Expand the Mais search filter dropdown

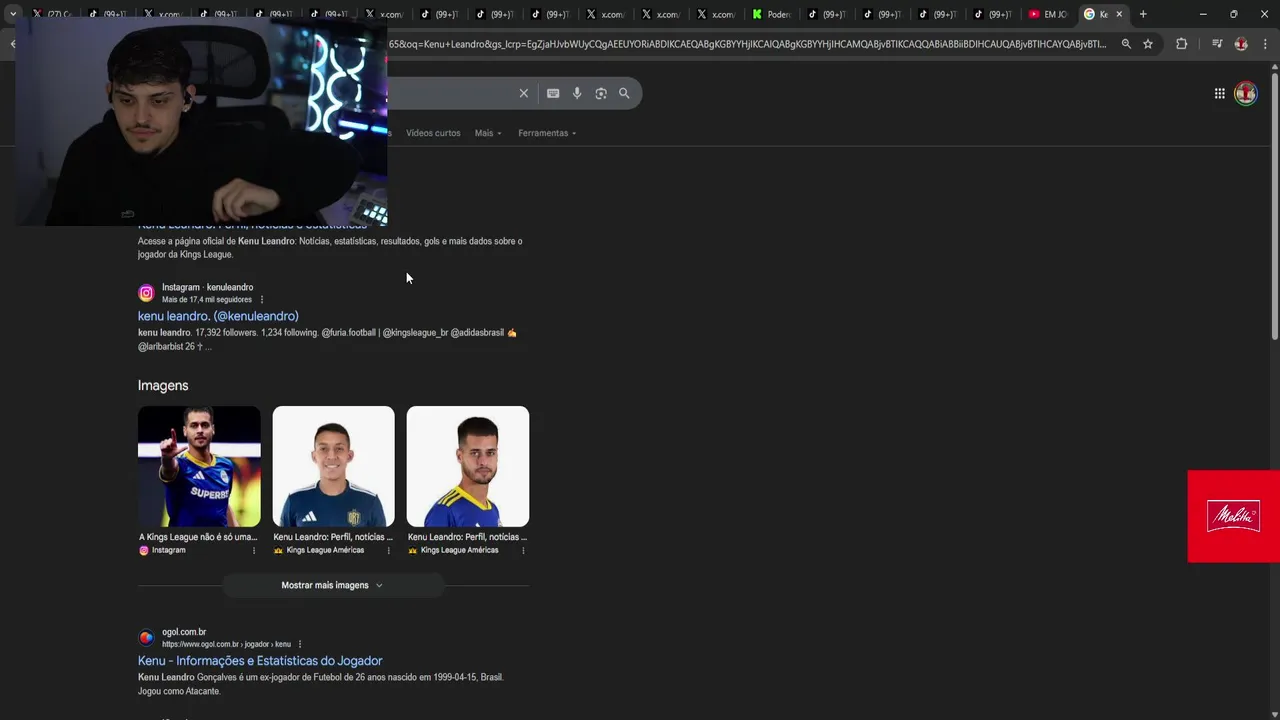tap(488, 133)
